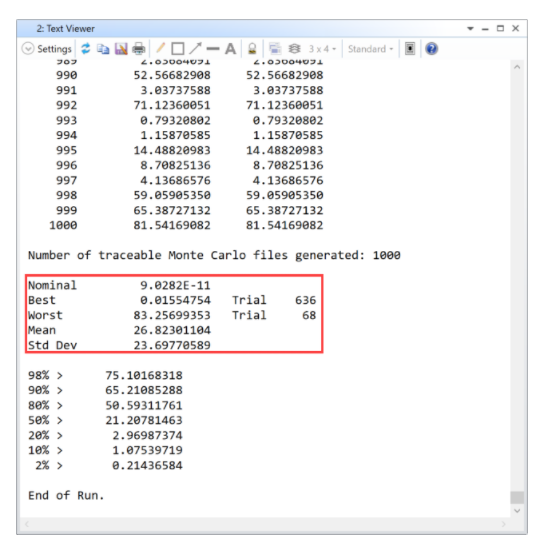Add a text annotation with the A tool
This screenshot has height=551, width=550.
pyautogui.click(x=231, y=48)
